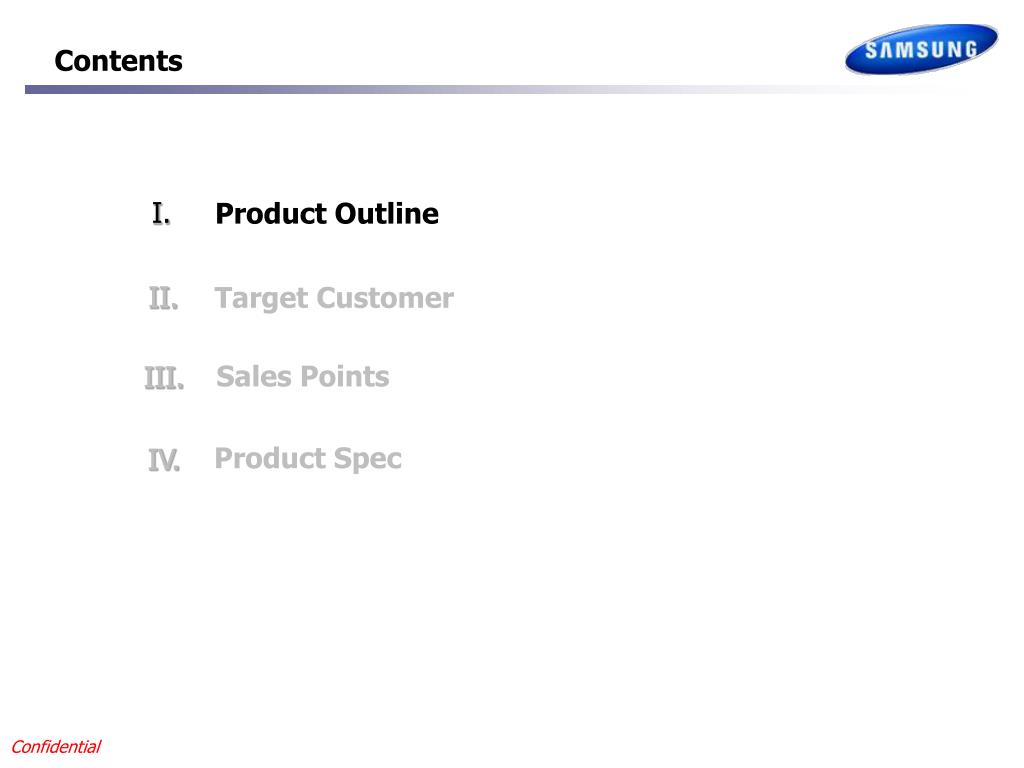Jump to the Product Spec section
The width and height of the screenshot is (1024, 768).
308,459
